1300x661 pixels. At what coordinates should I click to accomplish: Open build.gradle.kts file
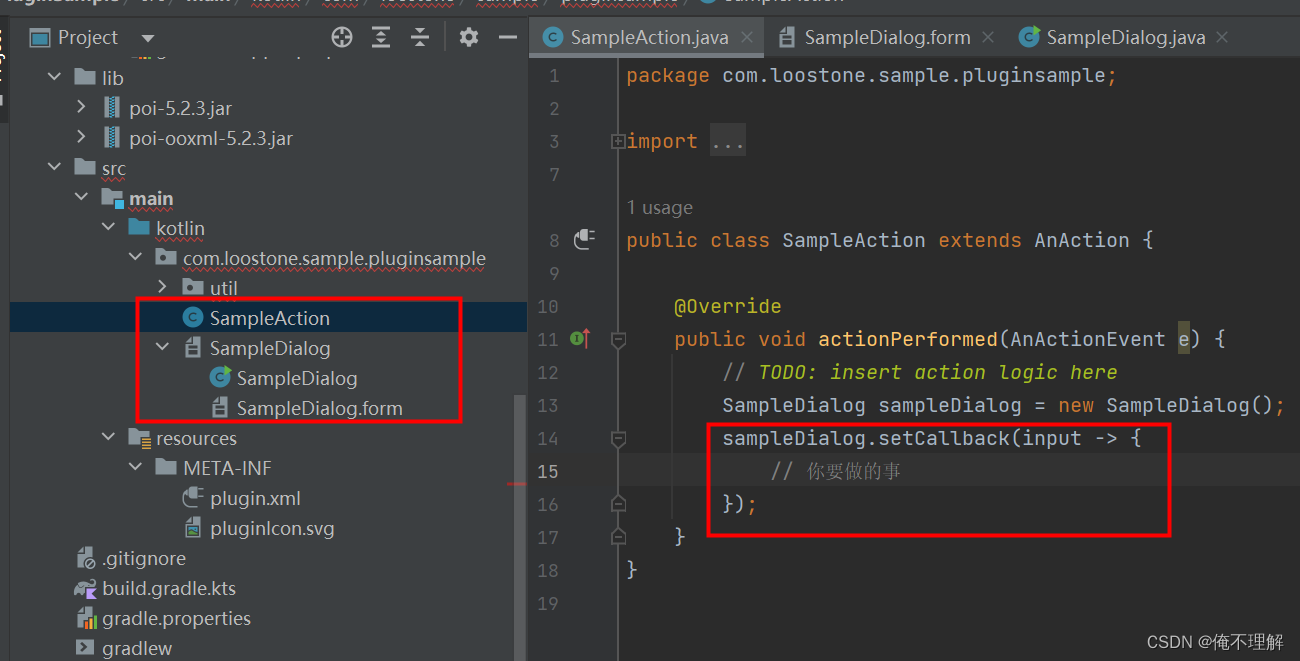click(x=169, y=588)
